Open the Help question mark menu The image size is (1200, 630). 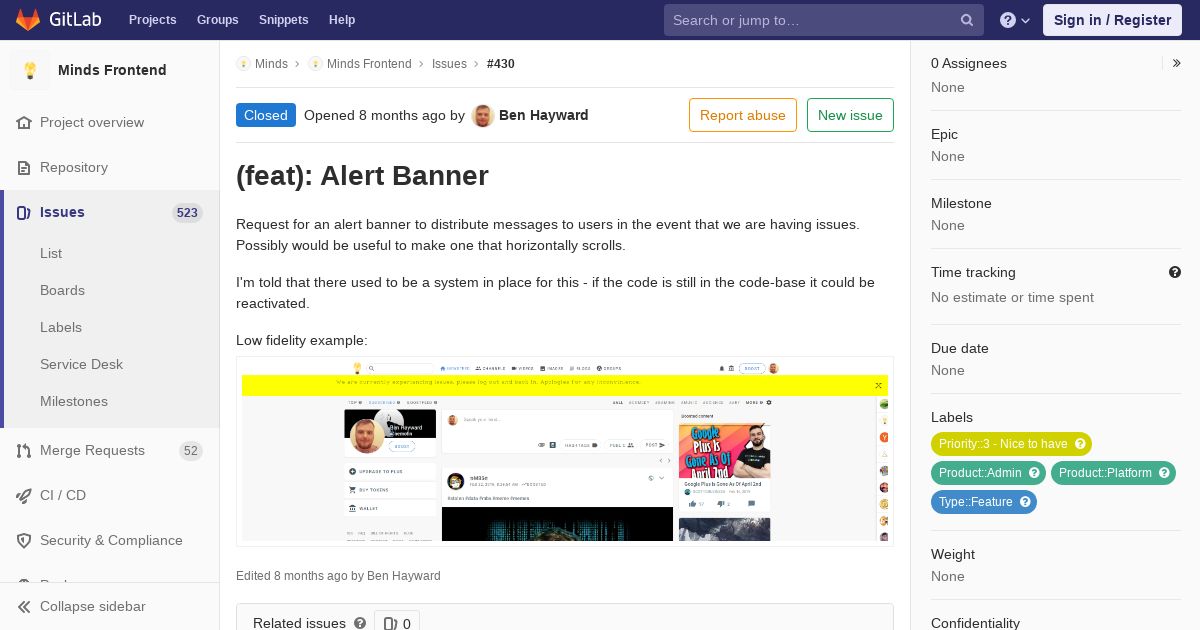coord(1015,20)
